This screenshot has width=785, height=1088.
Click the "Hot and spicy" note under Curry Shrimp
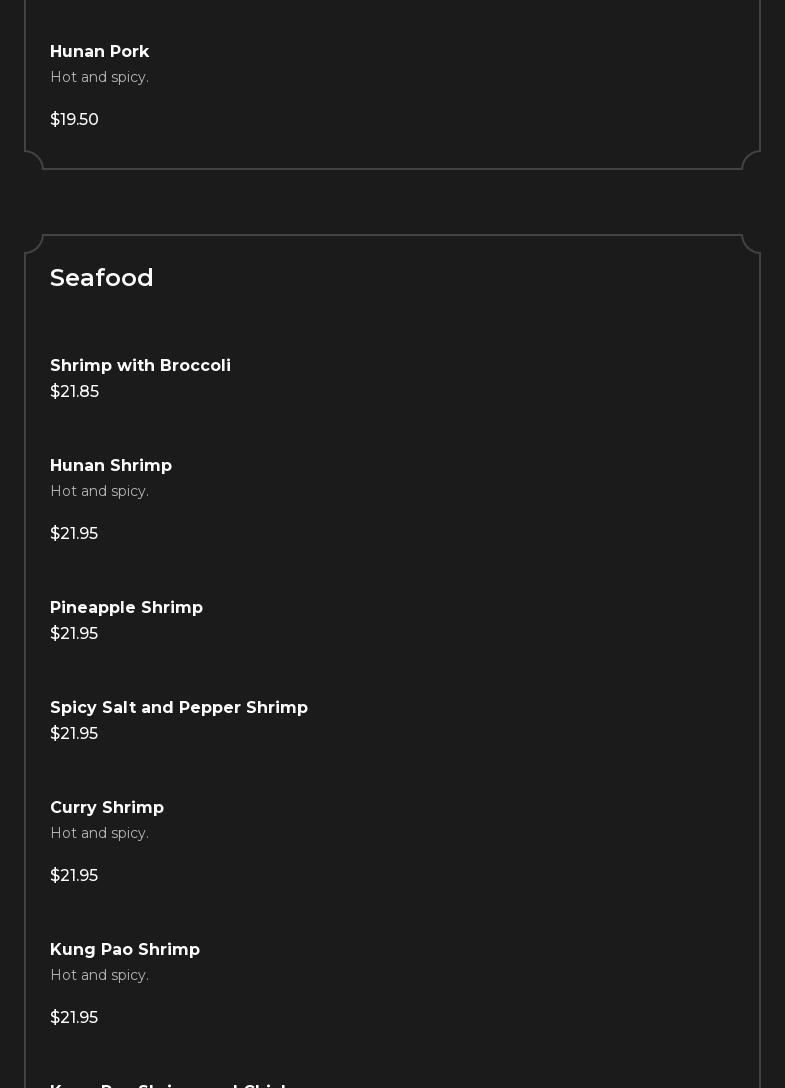99,833
